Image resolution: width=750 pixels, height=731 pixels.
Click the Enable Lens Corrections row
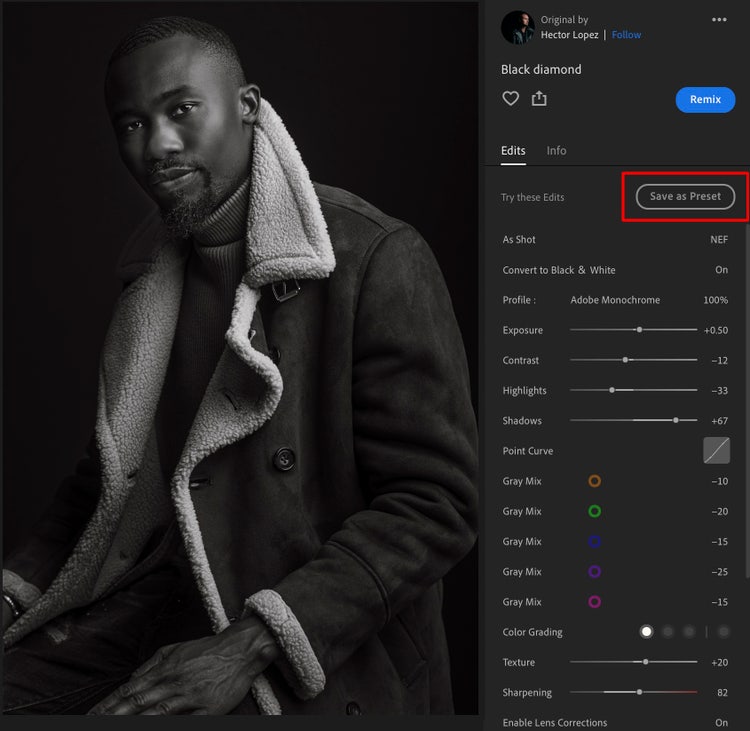[x=615, y=722]
